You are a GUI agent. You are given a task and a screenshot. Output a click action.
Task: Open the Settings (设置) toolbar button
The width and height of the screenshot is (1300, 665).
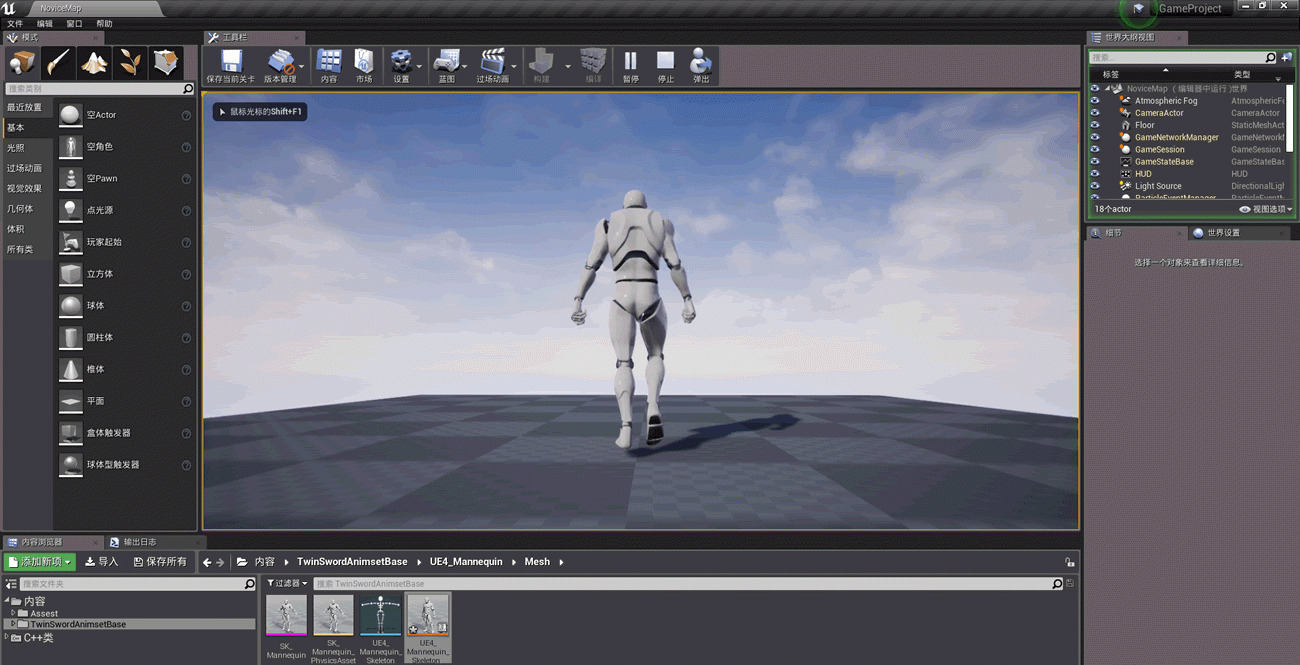click(x=401, y=66)
